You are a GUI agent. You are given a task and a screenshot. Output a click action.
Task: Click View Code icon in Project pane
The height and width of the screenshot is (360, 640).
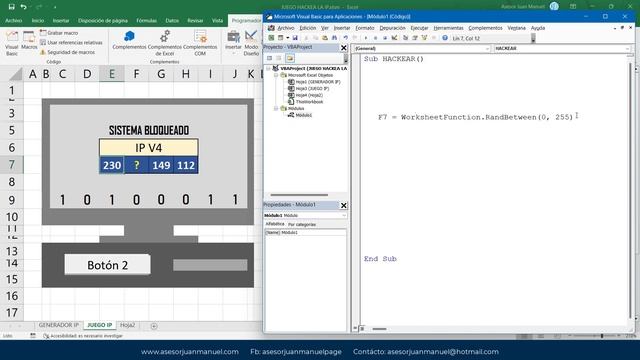pos(269,58)
